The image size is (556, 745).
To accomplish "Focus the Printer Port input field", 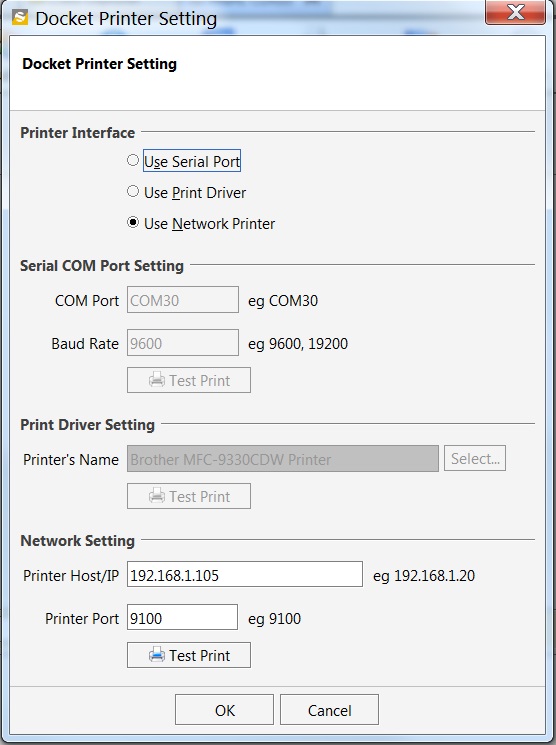I will (182, 617).
